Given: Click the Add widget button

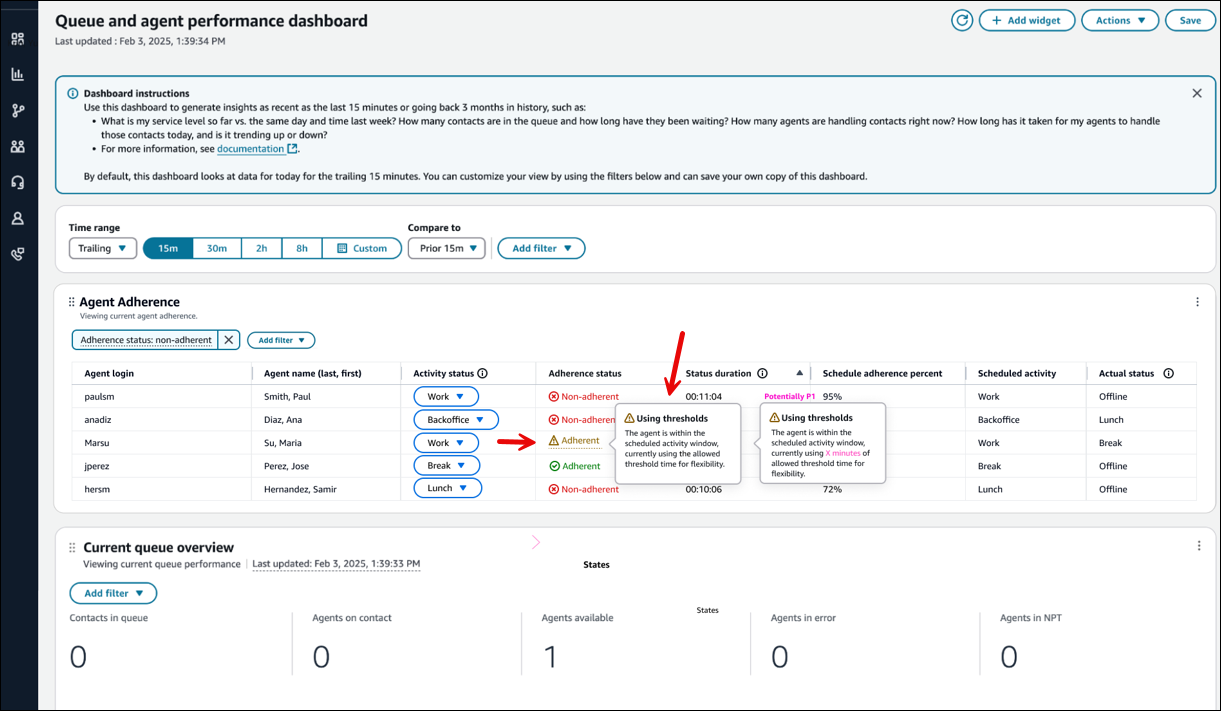Looking at the screenshot, I should tap(1026, 20).
